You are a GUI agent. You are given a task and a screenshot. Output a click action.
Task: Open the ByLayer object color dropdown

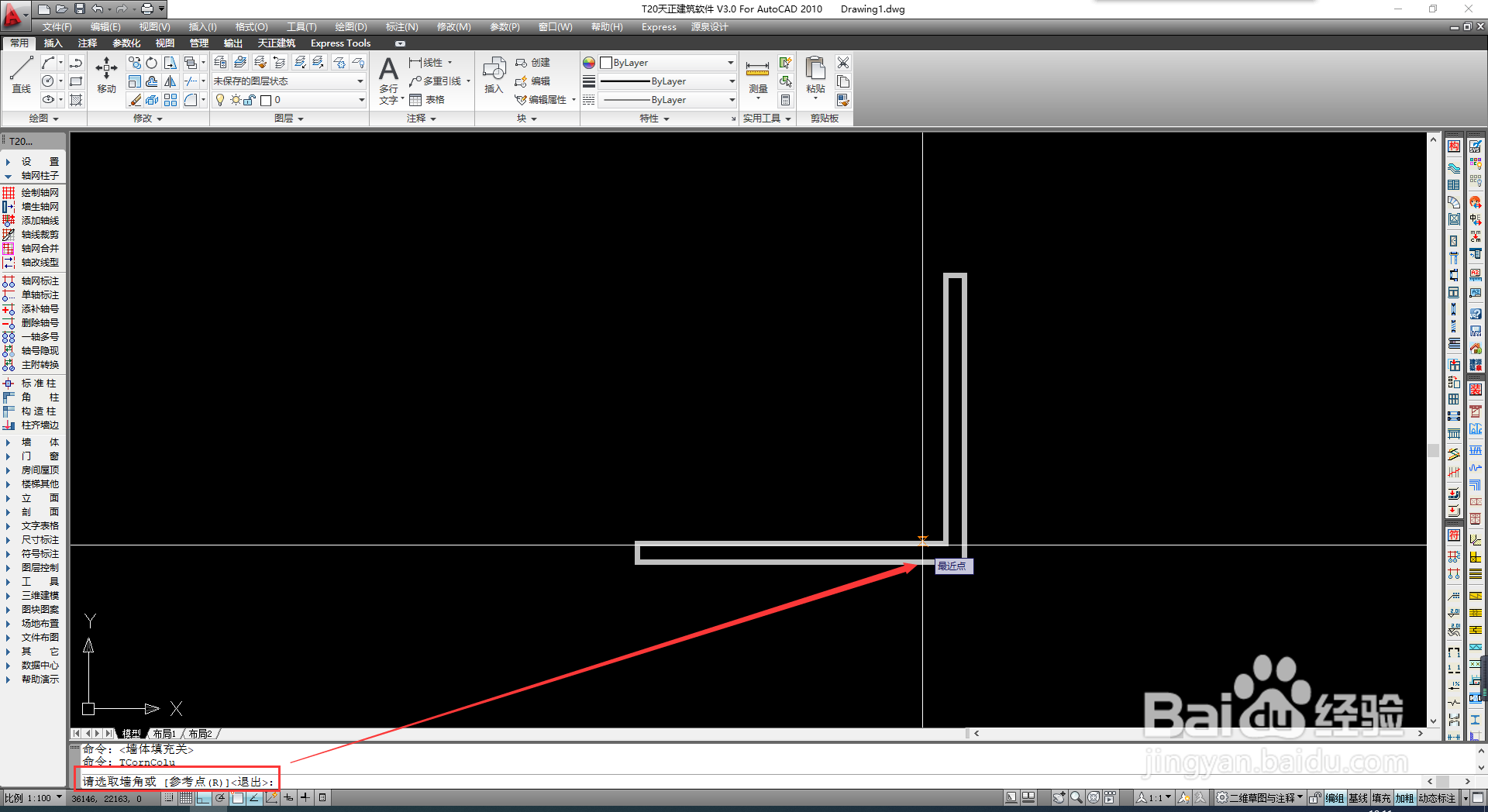[x=667, y=63]
